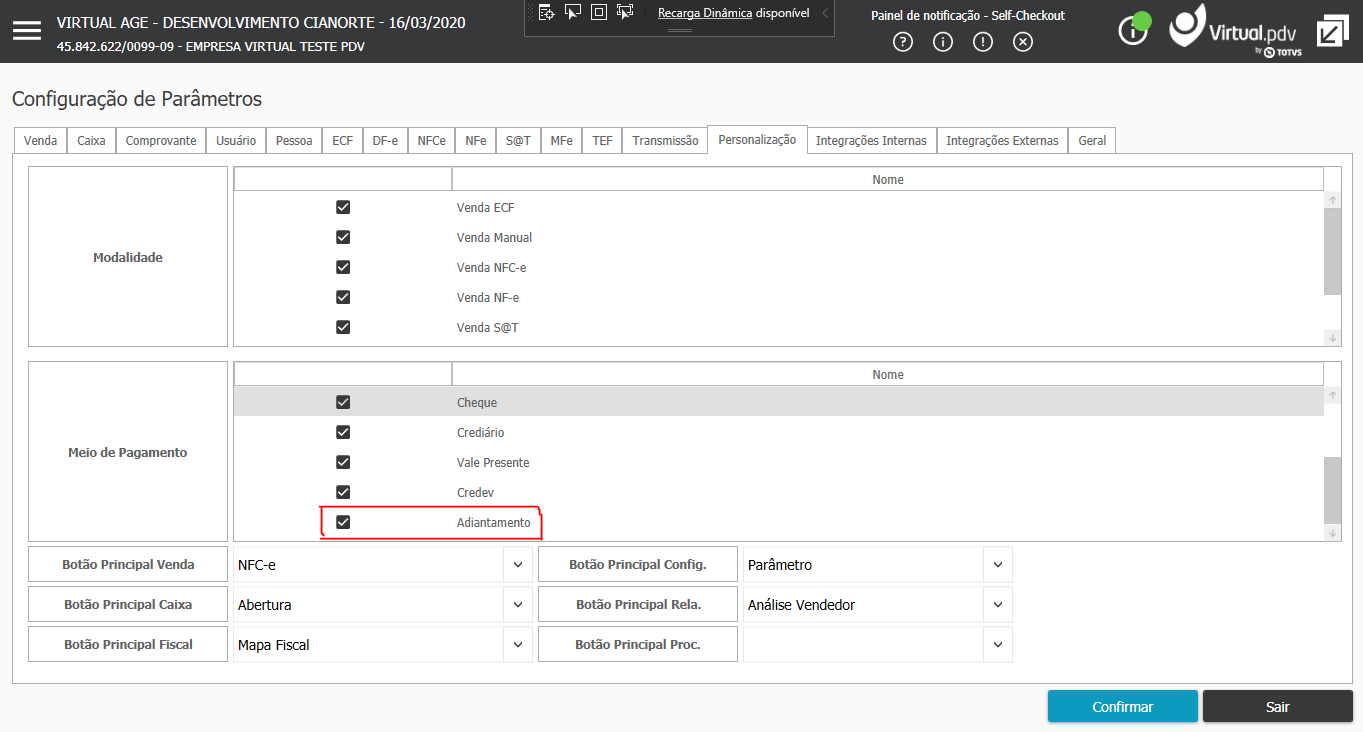
Task: Open the exclamation alert notification icon
Action: pos(983,42)
